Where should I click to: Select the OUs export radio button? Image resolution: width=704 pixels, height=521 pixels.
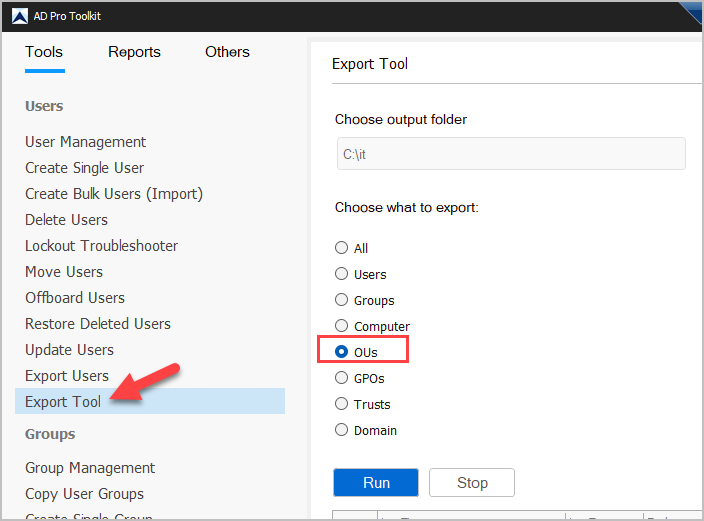(342, 352)
